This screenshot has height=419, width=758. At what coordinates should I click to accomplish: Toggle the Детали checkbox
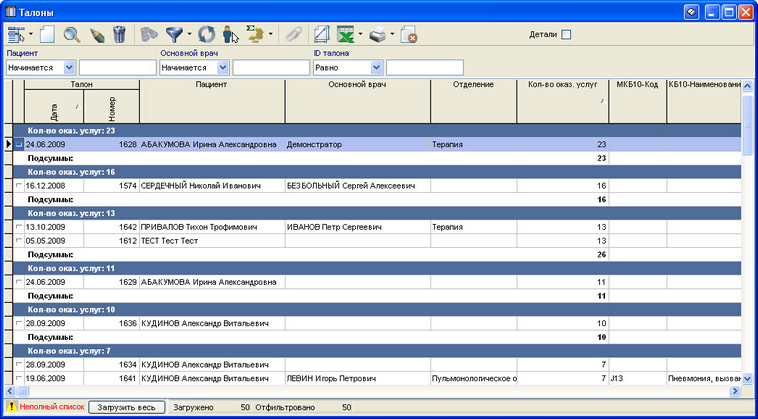click(x=566, y=35)
